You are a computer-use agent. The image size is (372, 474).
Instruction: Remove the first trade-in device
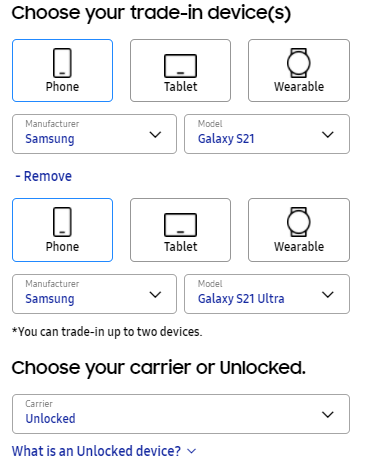44,176
